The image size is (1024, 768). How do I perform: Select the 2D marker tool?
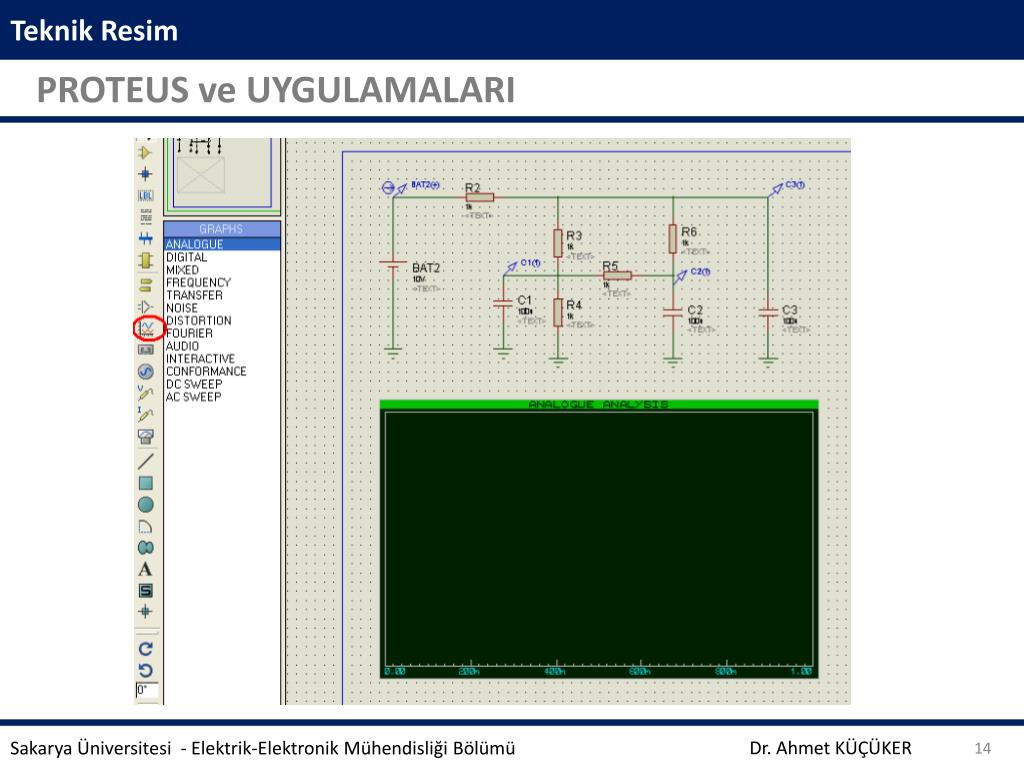[145, 612]
